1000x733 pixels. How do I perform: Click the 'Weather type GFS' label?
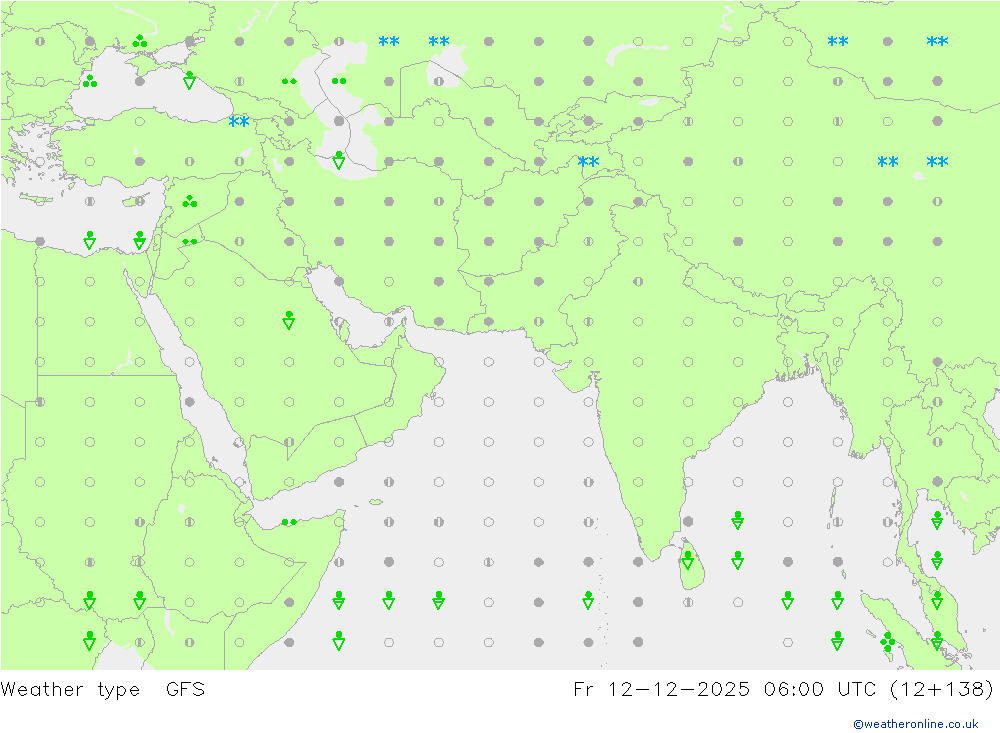click(103, 689)
